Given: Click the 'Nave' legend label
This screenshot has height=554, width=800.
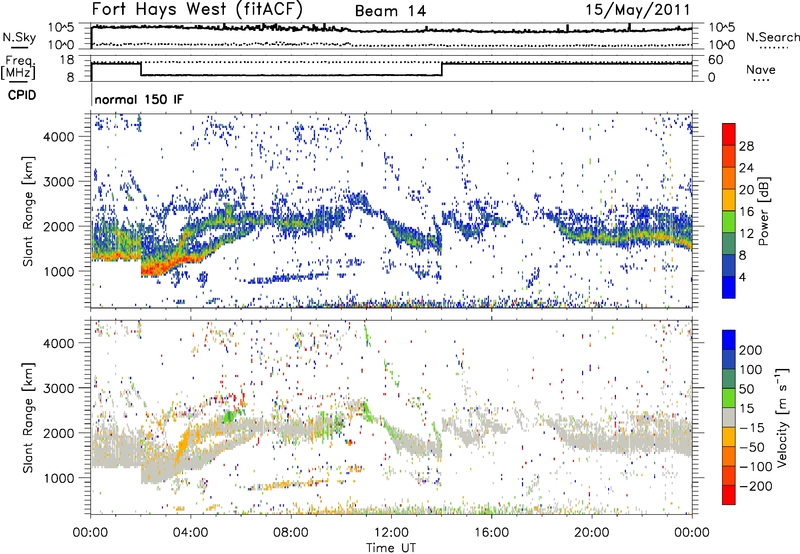Looking at the screenshot, I should (761, 69).
